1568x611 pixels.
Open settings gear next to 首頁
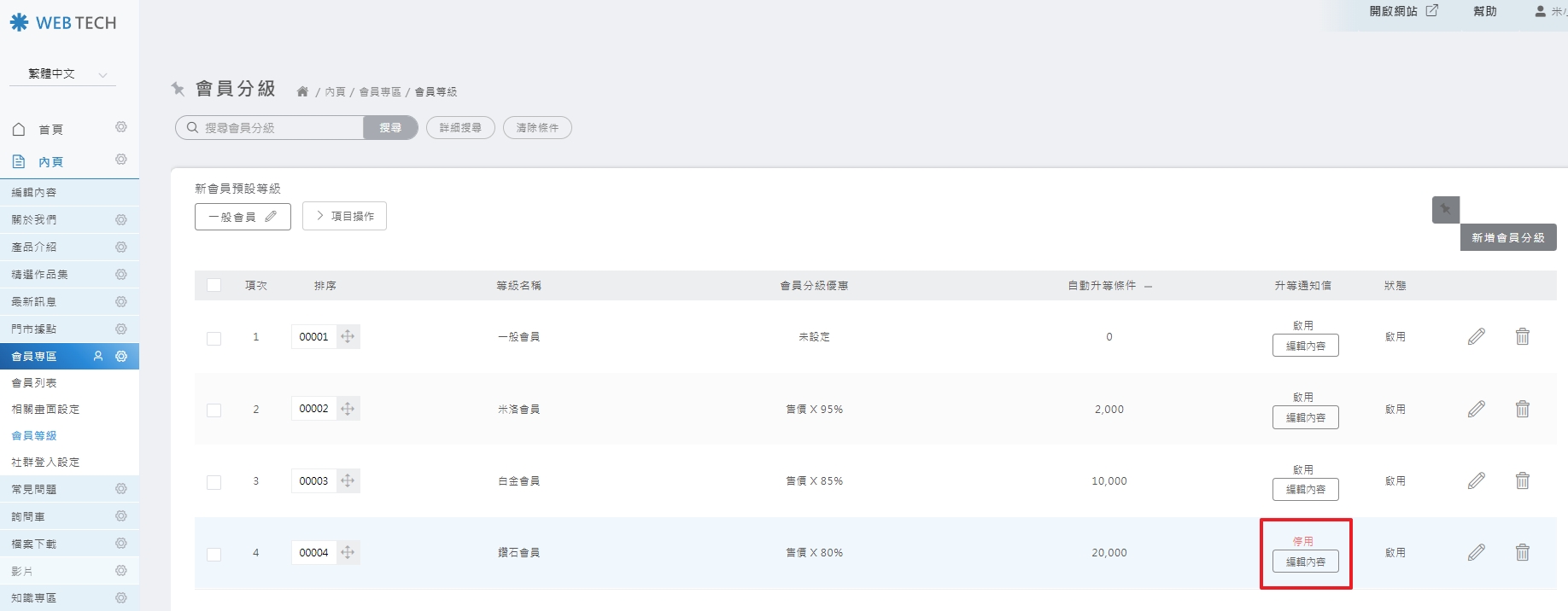[x=121, y=127]
